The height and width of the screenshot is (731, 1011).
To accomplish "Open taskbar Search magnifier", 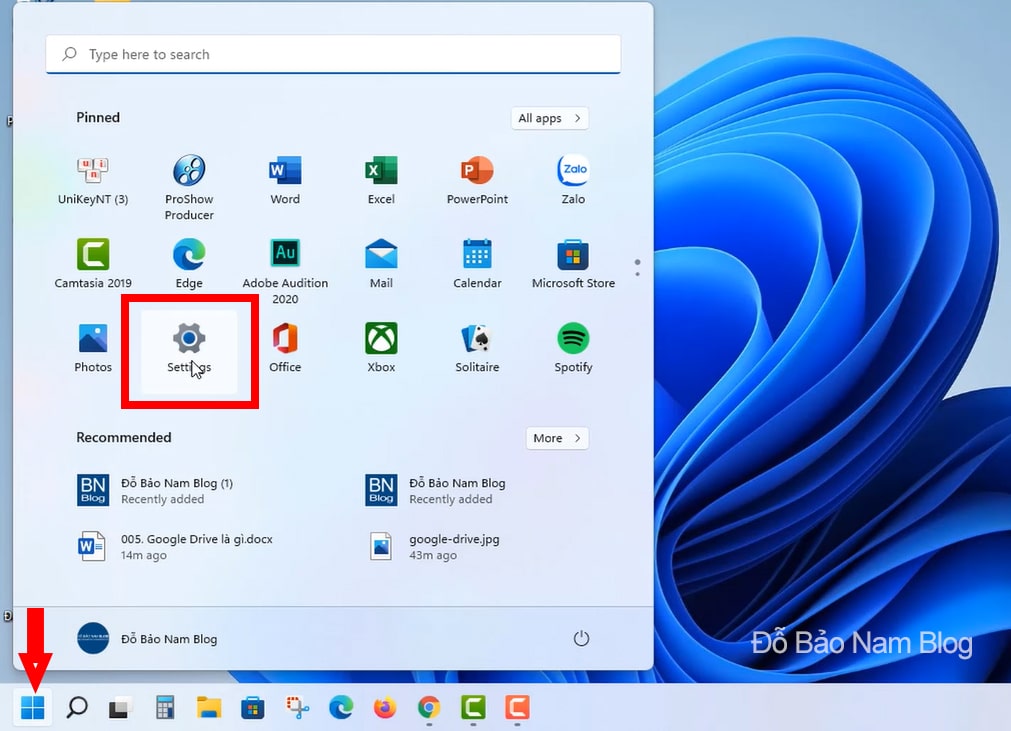I will pos(77,707).
